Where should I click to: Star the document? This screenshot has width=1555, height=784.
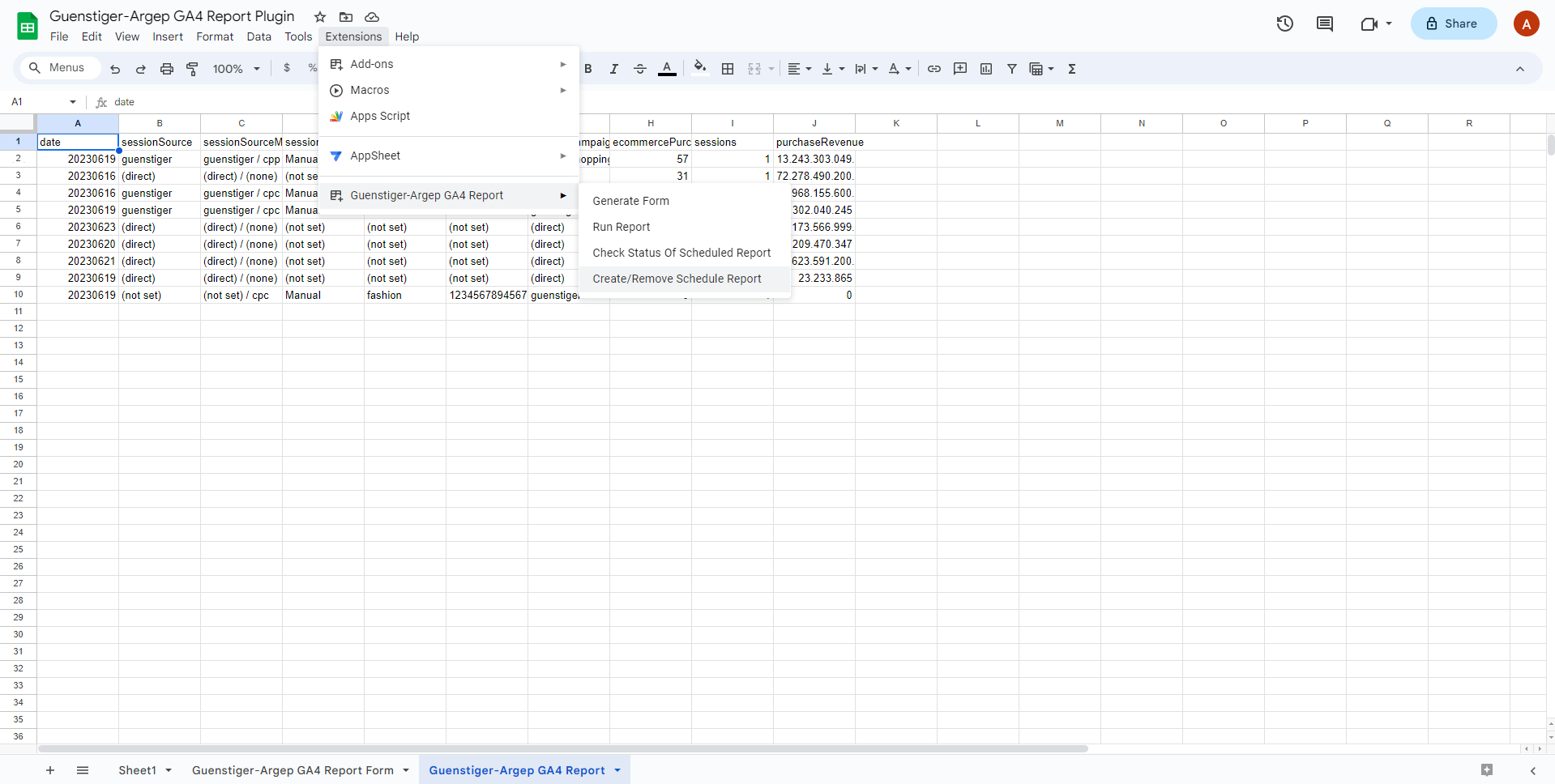[x=320, y=17]
